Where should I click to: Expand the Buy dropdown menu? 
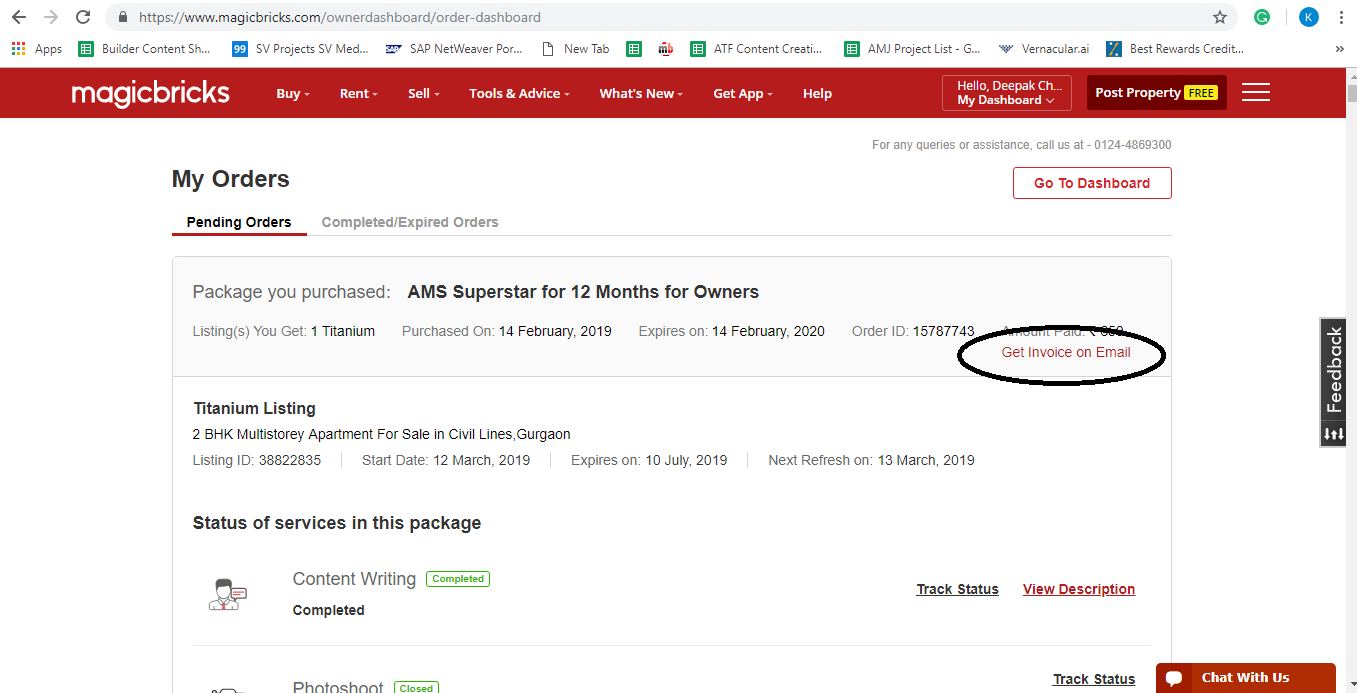pyautogui.click(x=292, y=93)
